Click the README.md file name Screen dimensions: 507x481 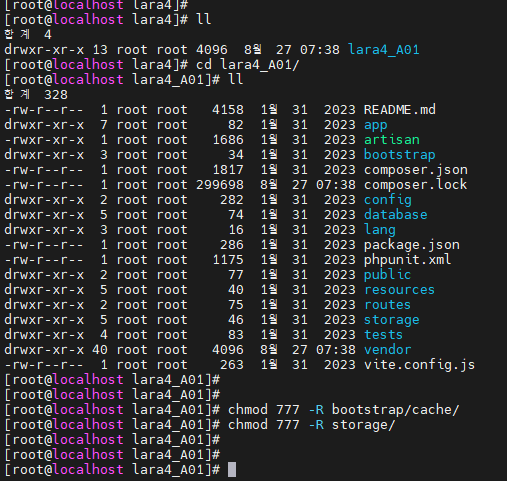click(400, 110)
